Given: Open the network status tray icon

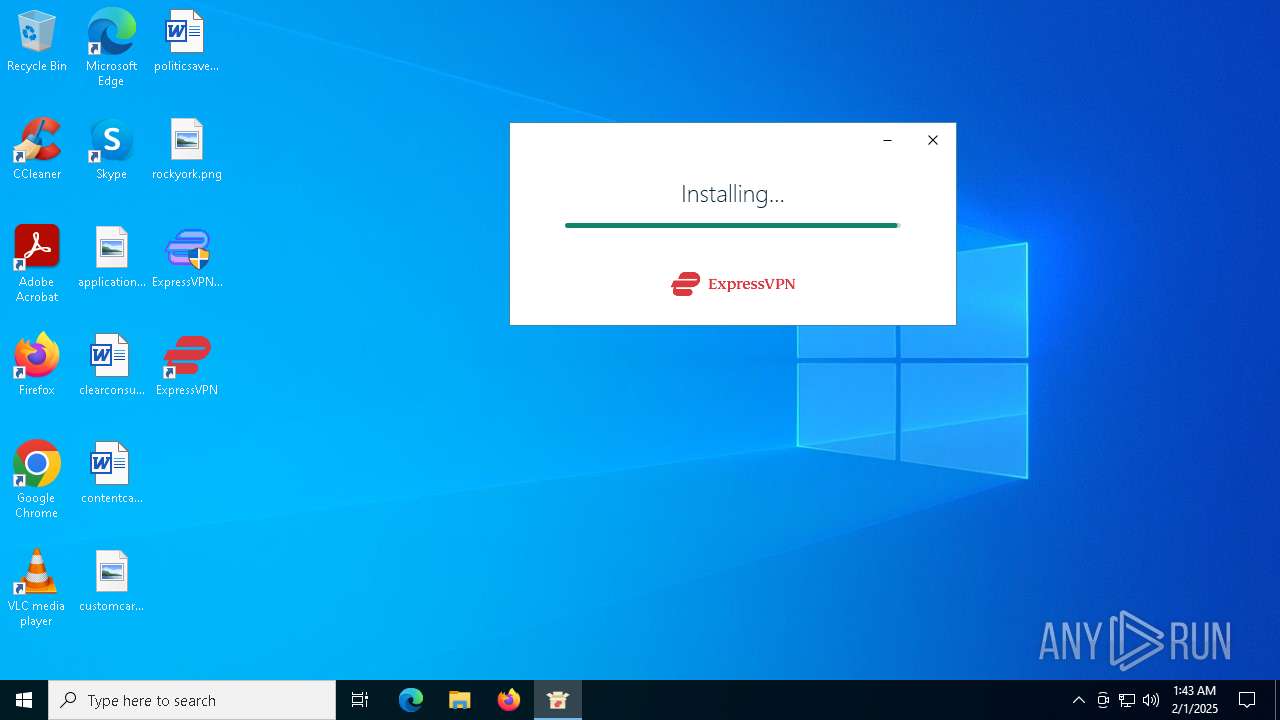Looking at the screenshot, I should (x=1127, y=700).
